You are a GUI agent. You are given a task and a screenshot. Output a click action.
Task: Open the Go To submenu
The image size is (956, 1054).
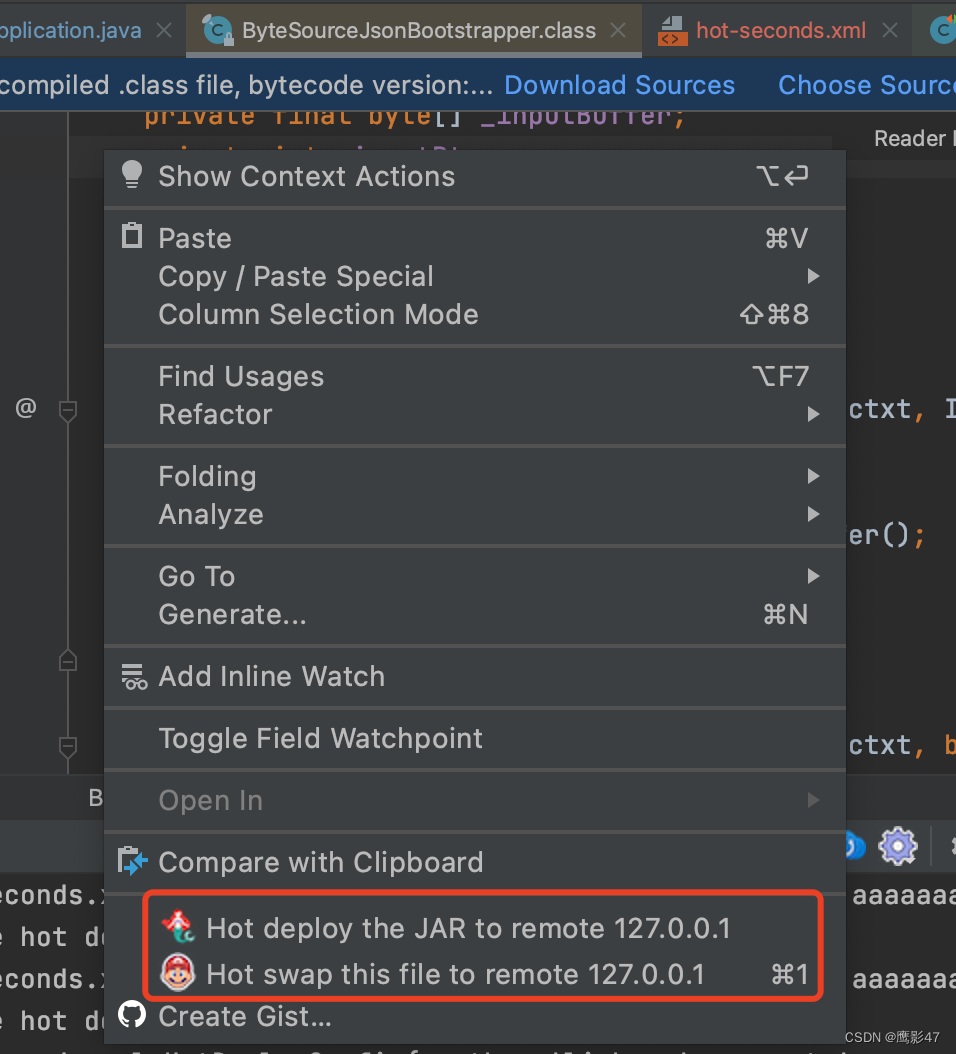[196, 576]
